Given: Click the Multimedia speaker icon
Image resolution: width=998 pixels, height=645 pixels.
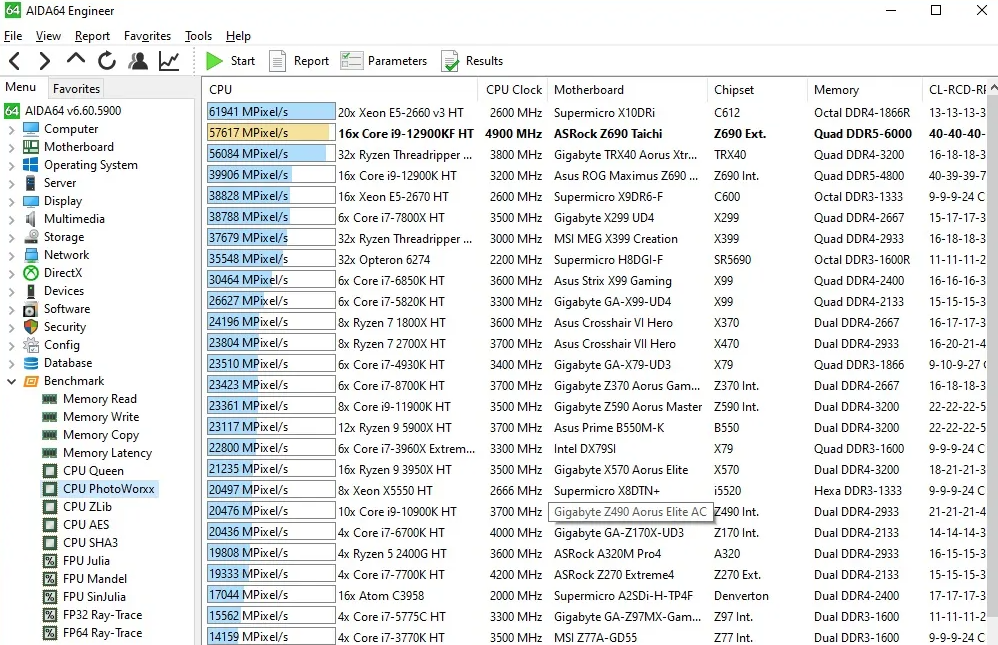Looking at the screenshot, I should coord(31,218).
